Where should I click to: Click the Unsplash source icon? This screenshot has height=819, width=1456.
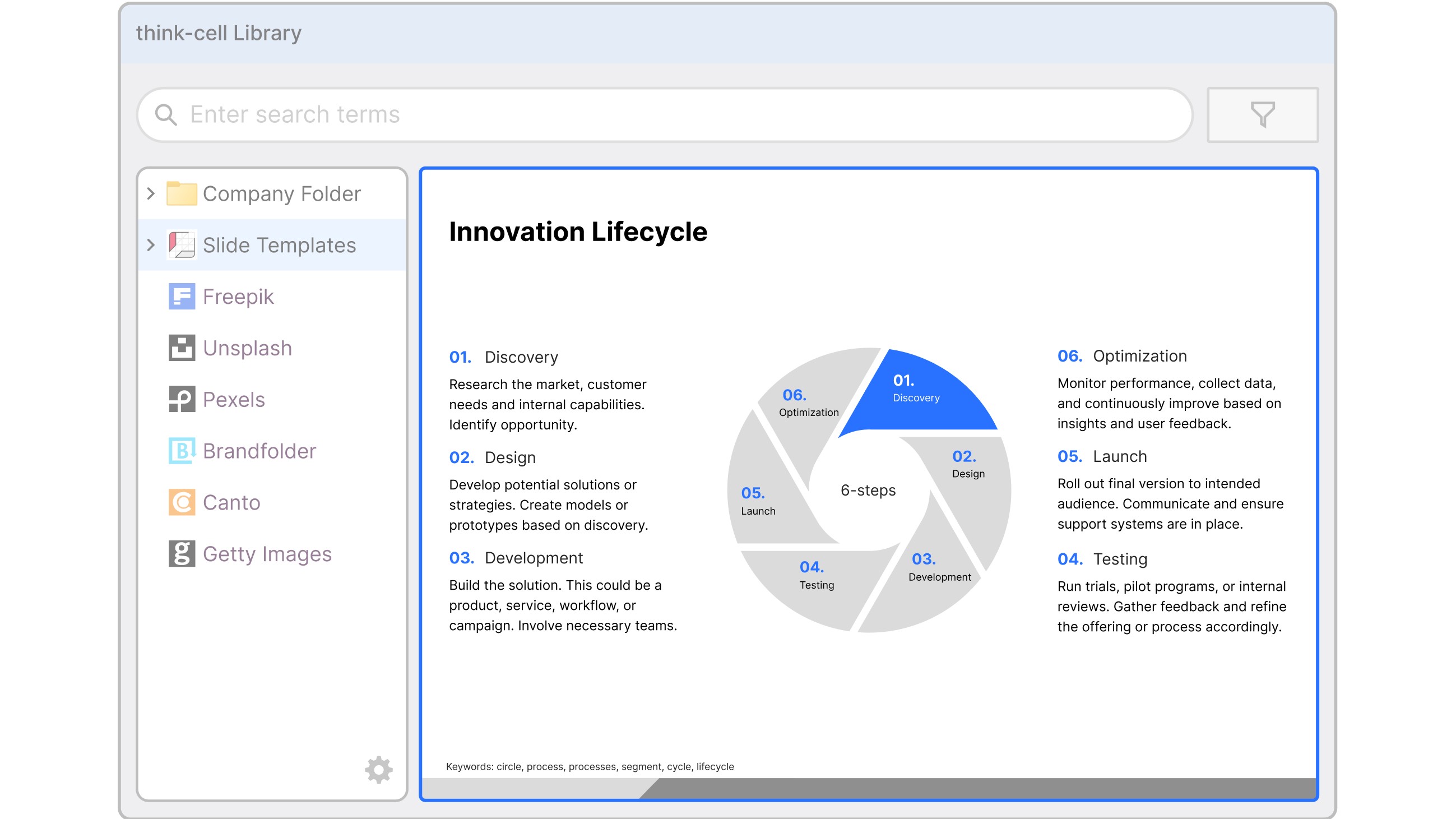[182, 348]
